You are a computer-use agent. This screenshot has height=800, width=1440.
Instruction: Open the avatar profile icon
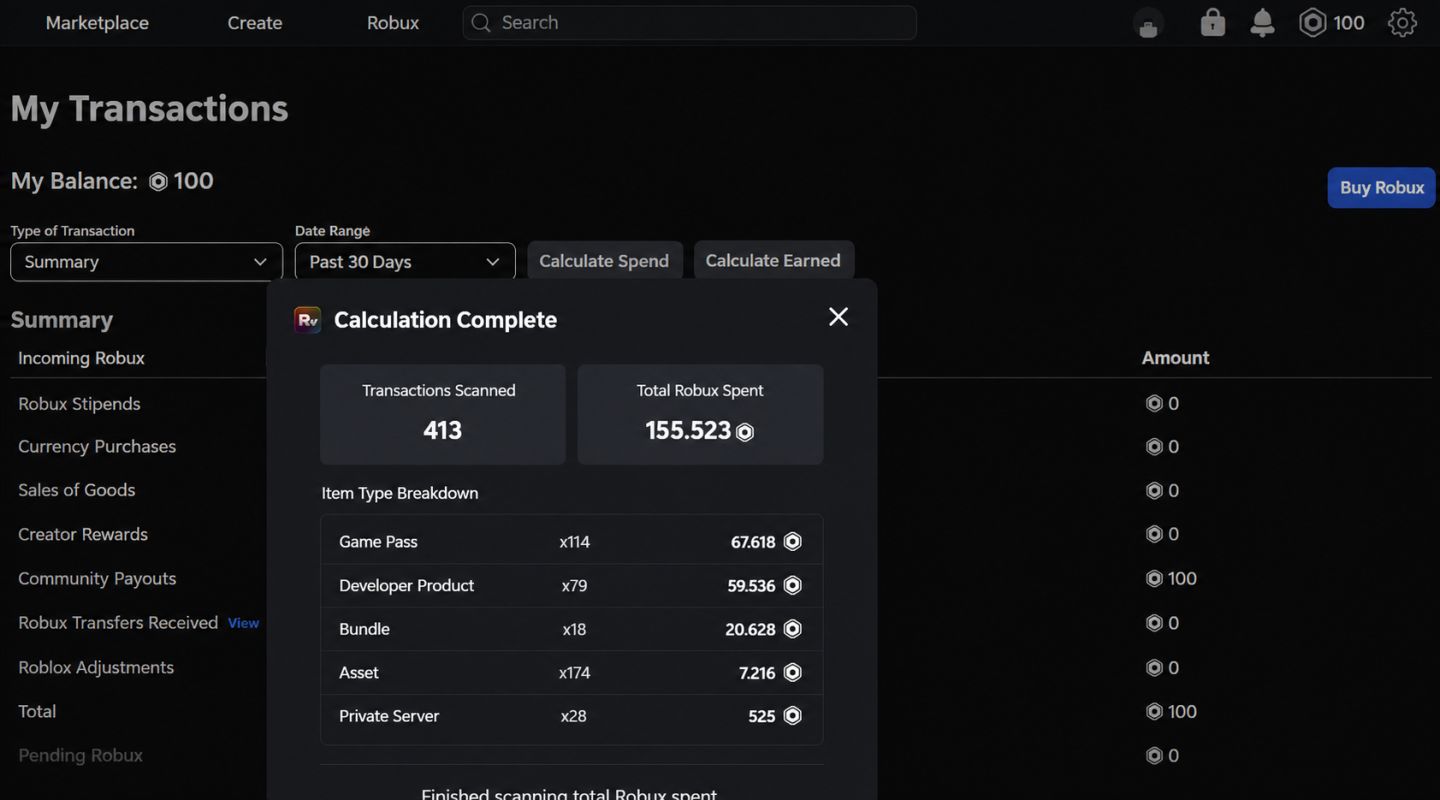coord(1148,23)
